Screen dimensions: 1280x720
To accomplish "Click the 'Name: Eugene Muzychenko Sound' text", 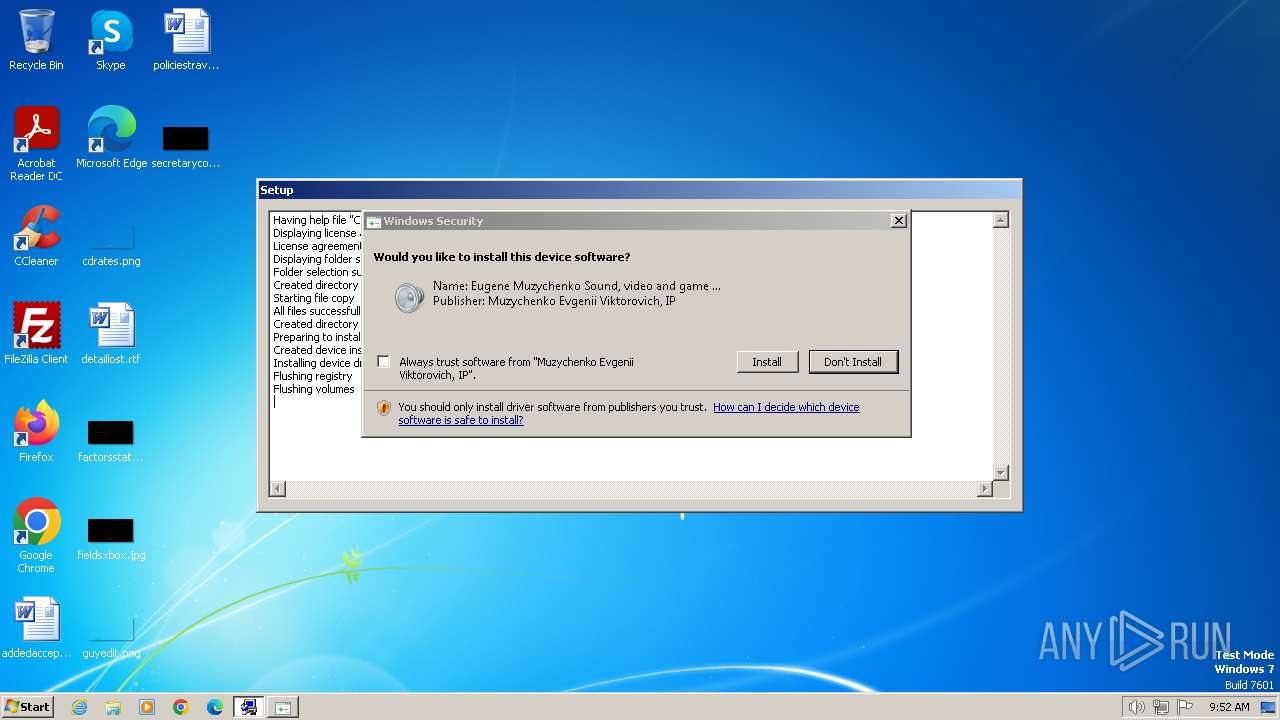I will tap(577, 286).
